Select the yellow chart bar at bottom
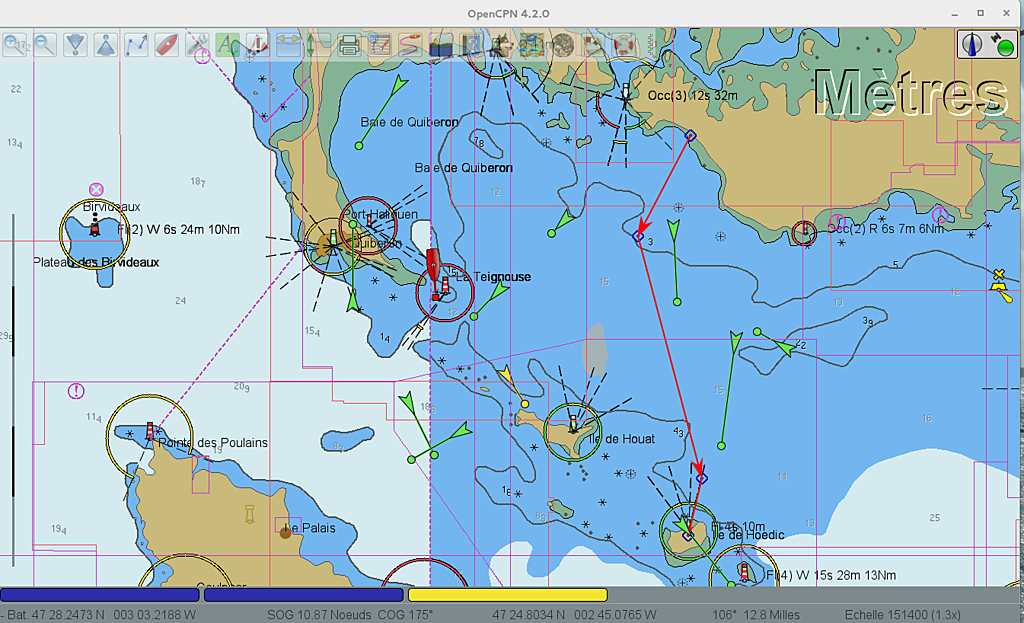 pos(507,594)
